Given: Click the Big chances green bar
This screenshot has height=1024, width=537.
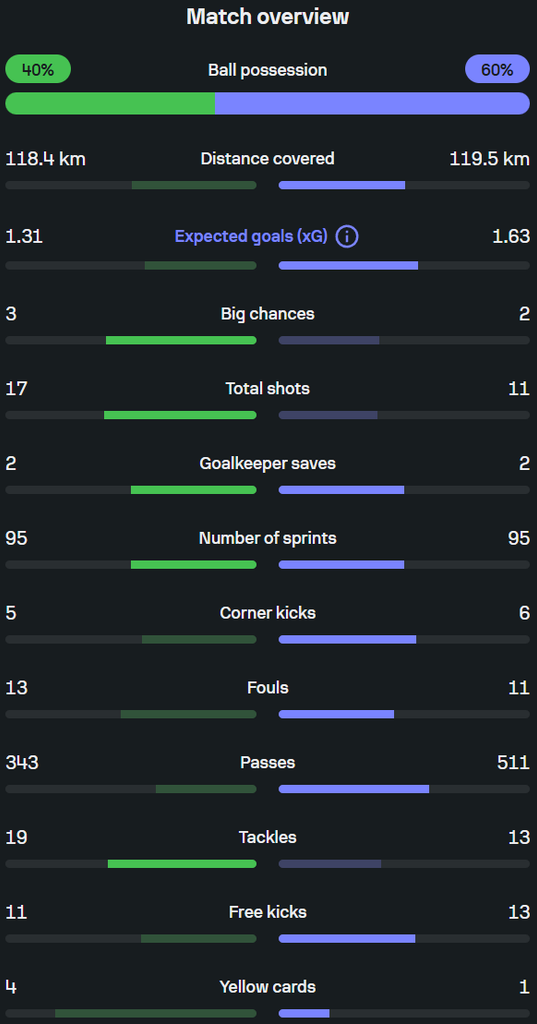Looking at the screenshot, I should coord(181,340).
